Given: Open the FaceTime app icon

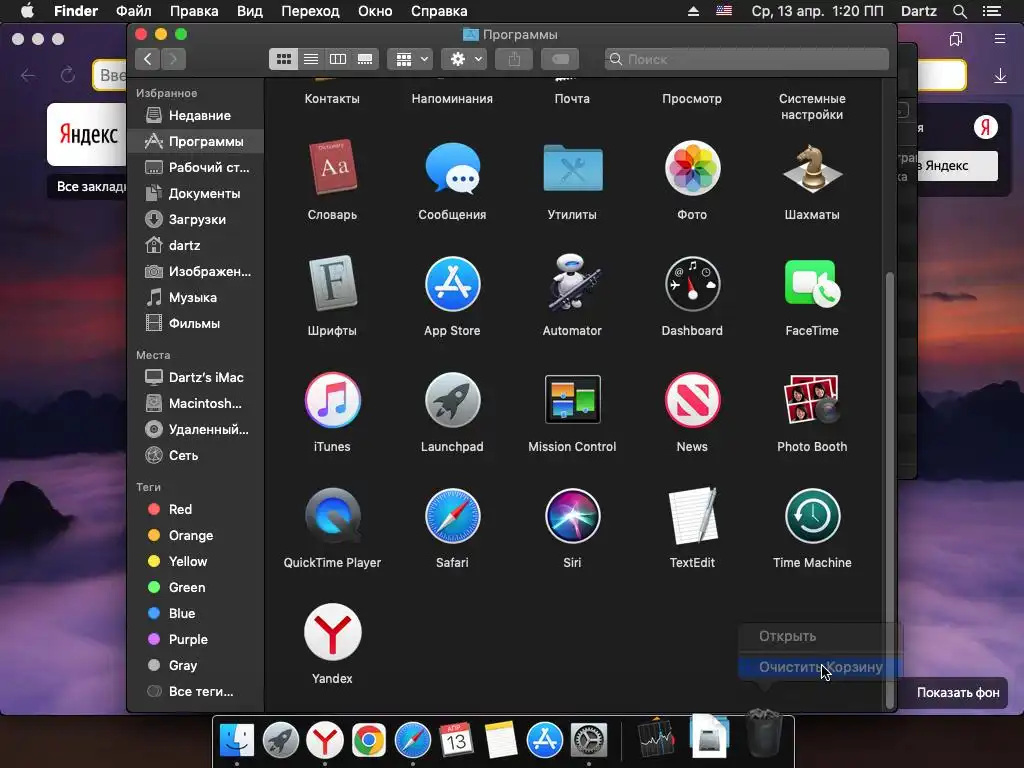Looking at the screenshot, I should point(812,283).
